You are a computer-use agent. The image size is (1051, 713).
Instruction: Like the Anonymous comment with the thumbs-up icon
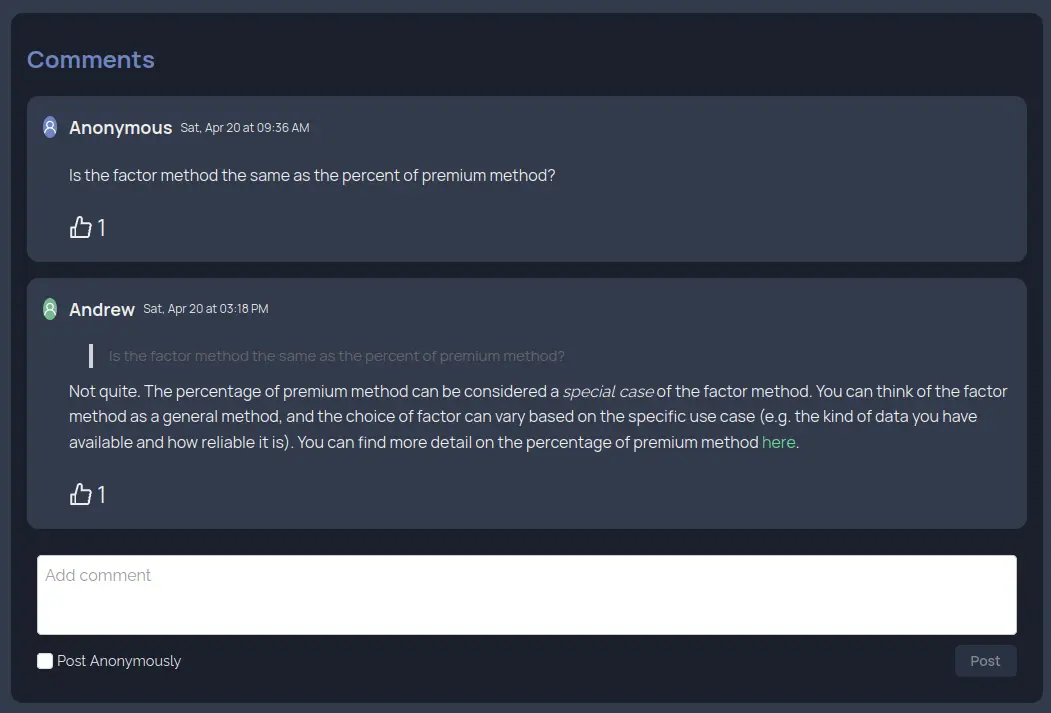pyautogui.click(x=80, y=227)
